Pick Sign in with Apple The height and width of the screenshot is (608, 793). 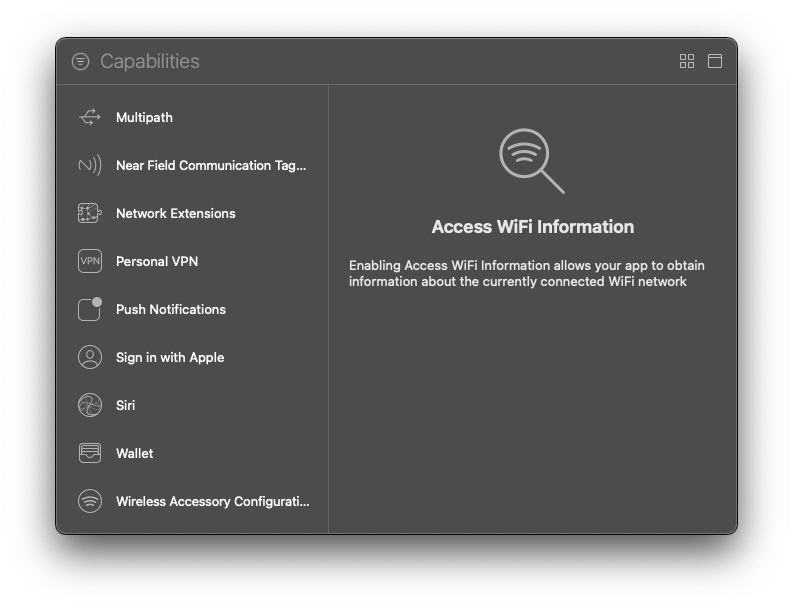[x=192, y=357]
